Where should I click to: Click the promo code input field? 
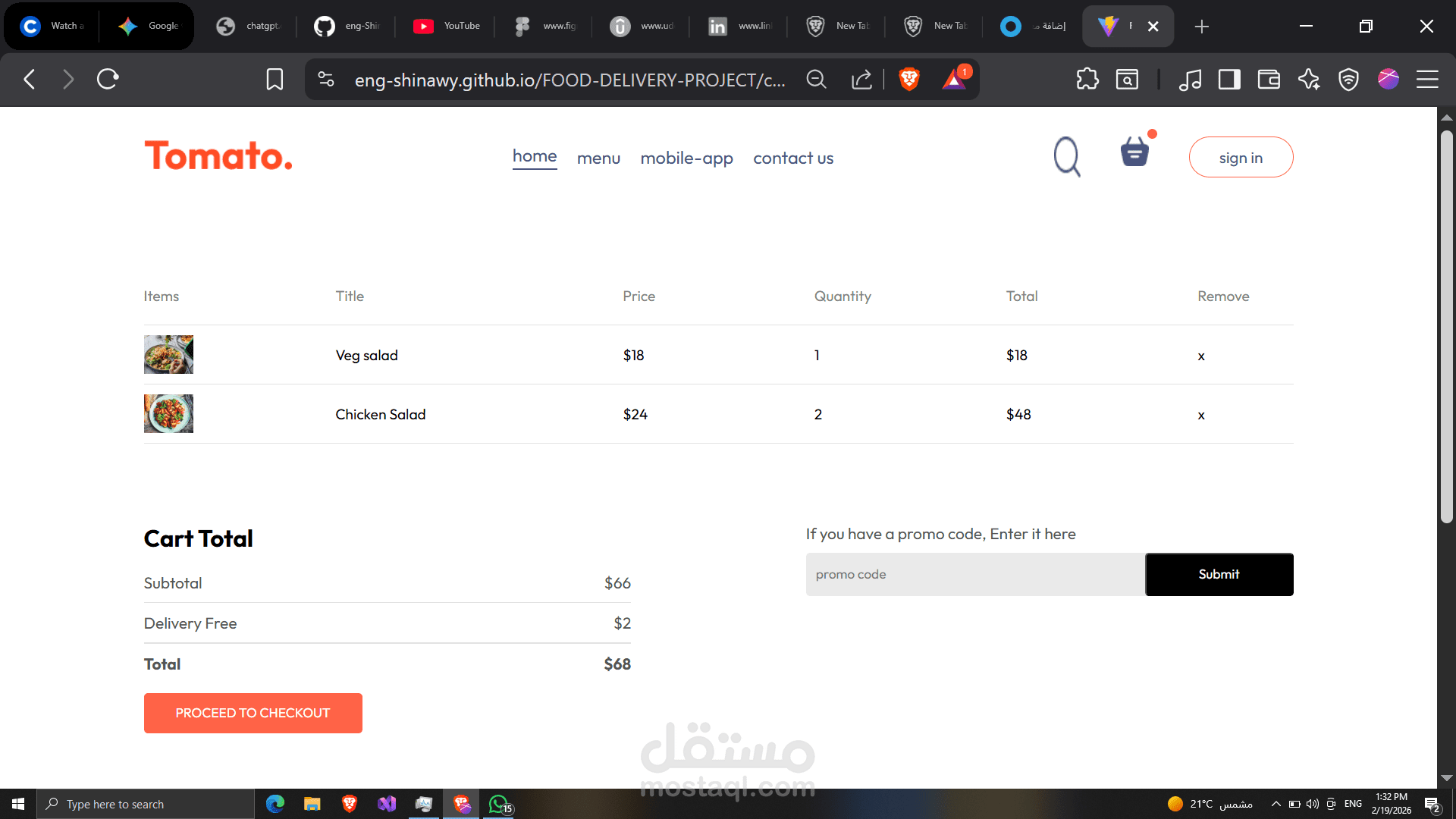(x=975, y=574)
